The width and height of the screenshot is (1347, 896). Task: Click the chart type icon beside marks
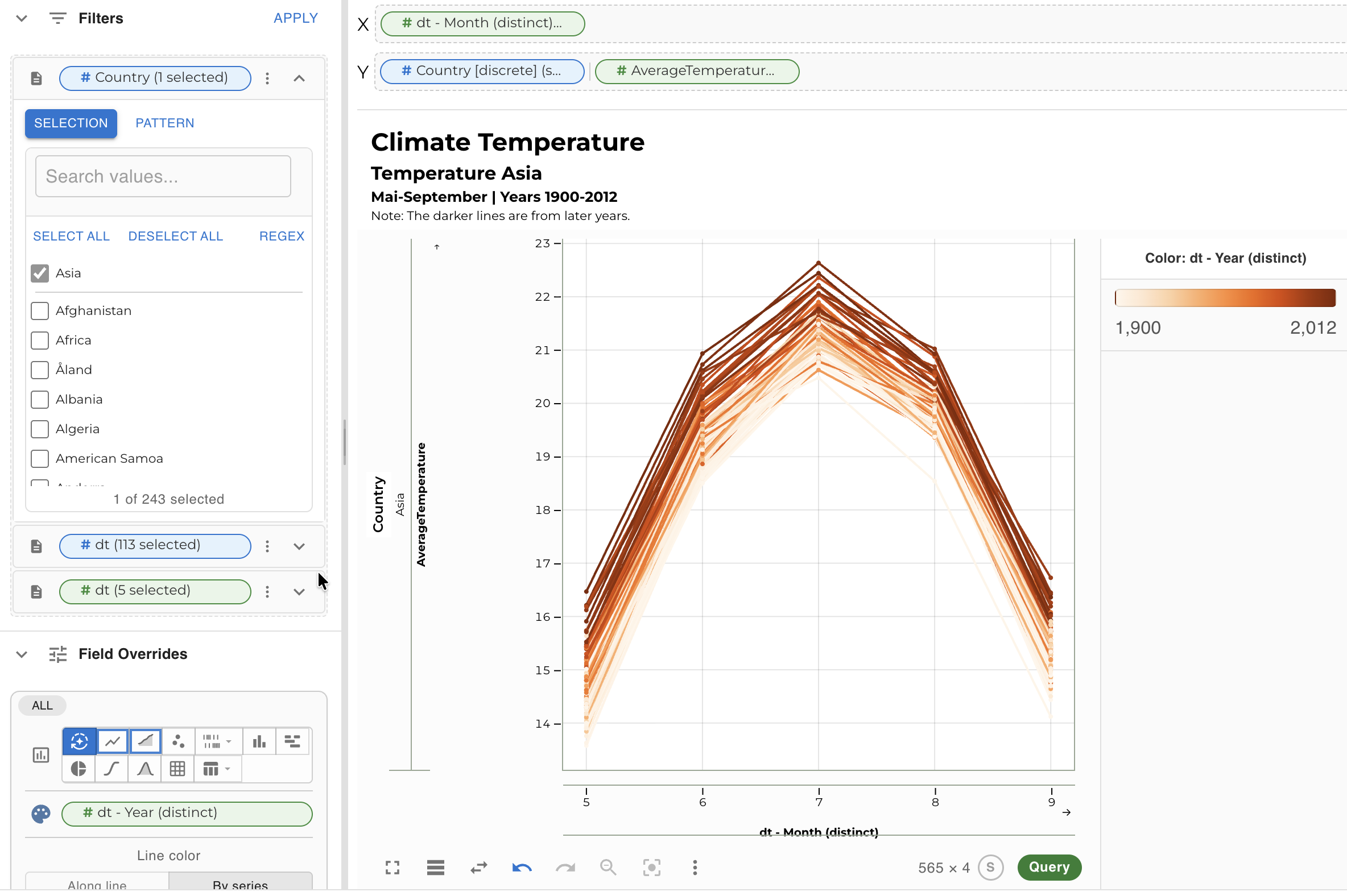40,756
